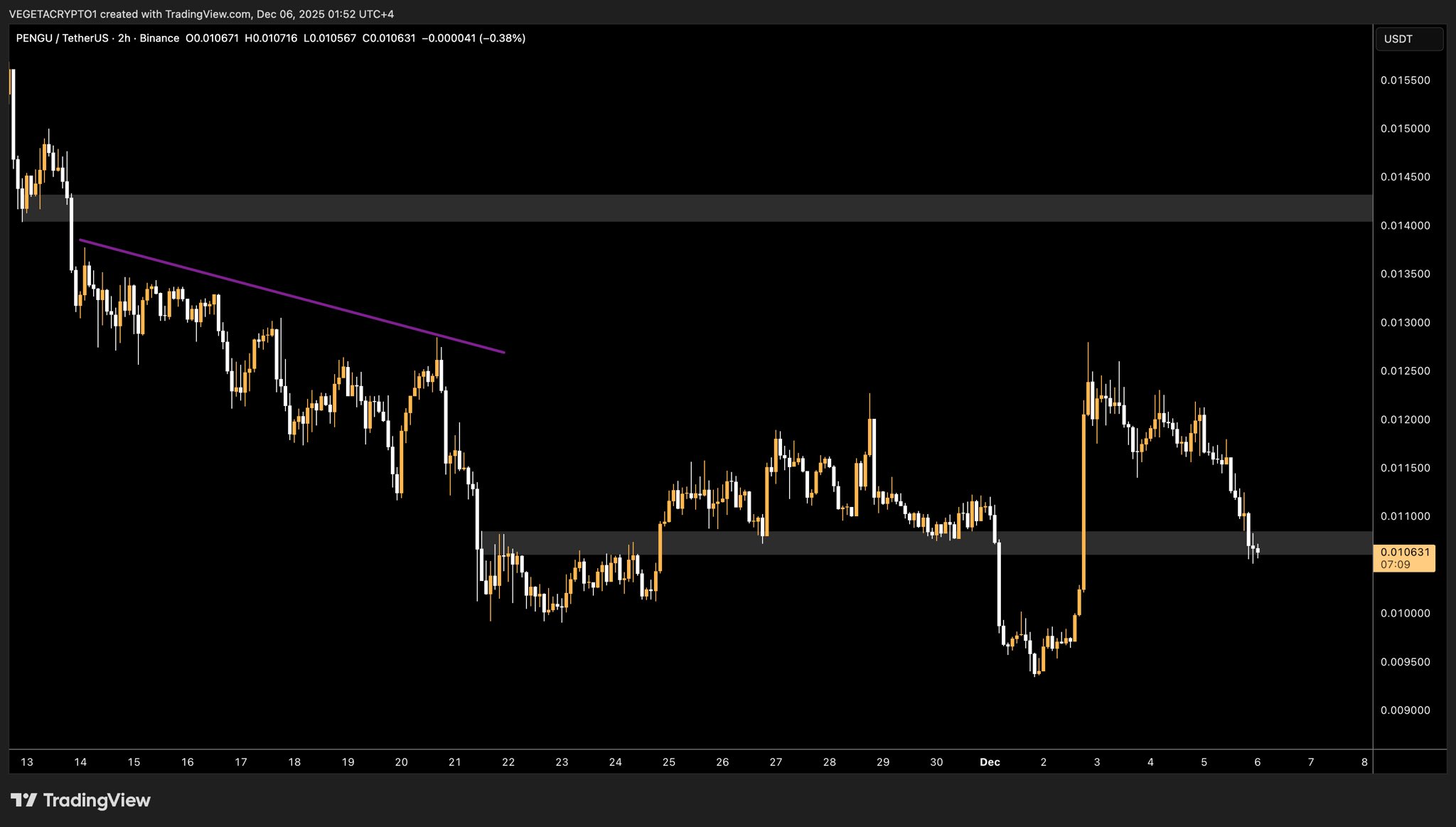This screenshot has height=827, width=1456.
Task: Click the Binance exchange label
Action: [159, 38]
